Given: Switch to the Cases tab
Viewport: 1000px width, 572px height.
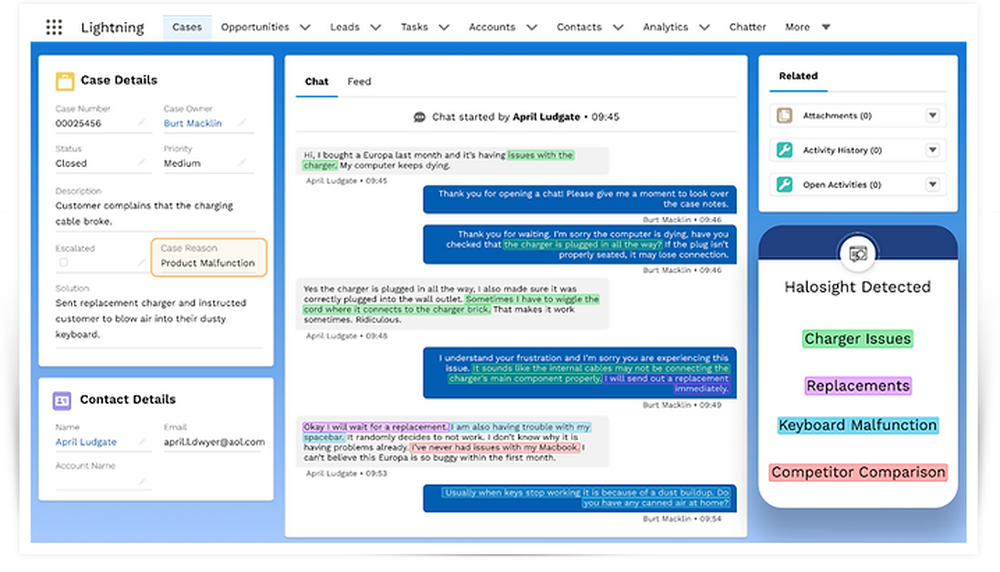Looking at the screenshot, I should point(187,27).
